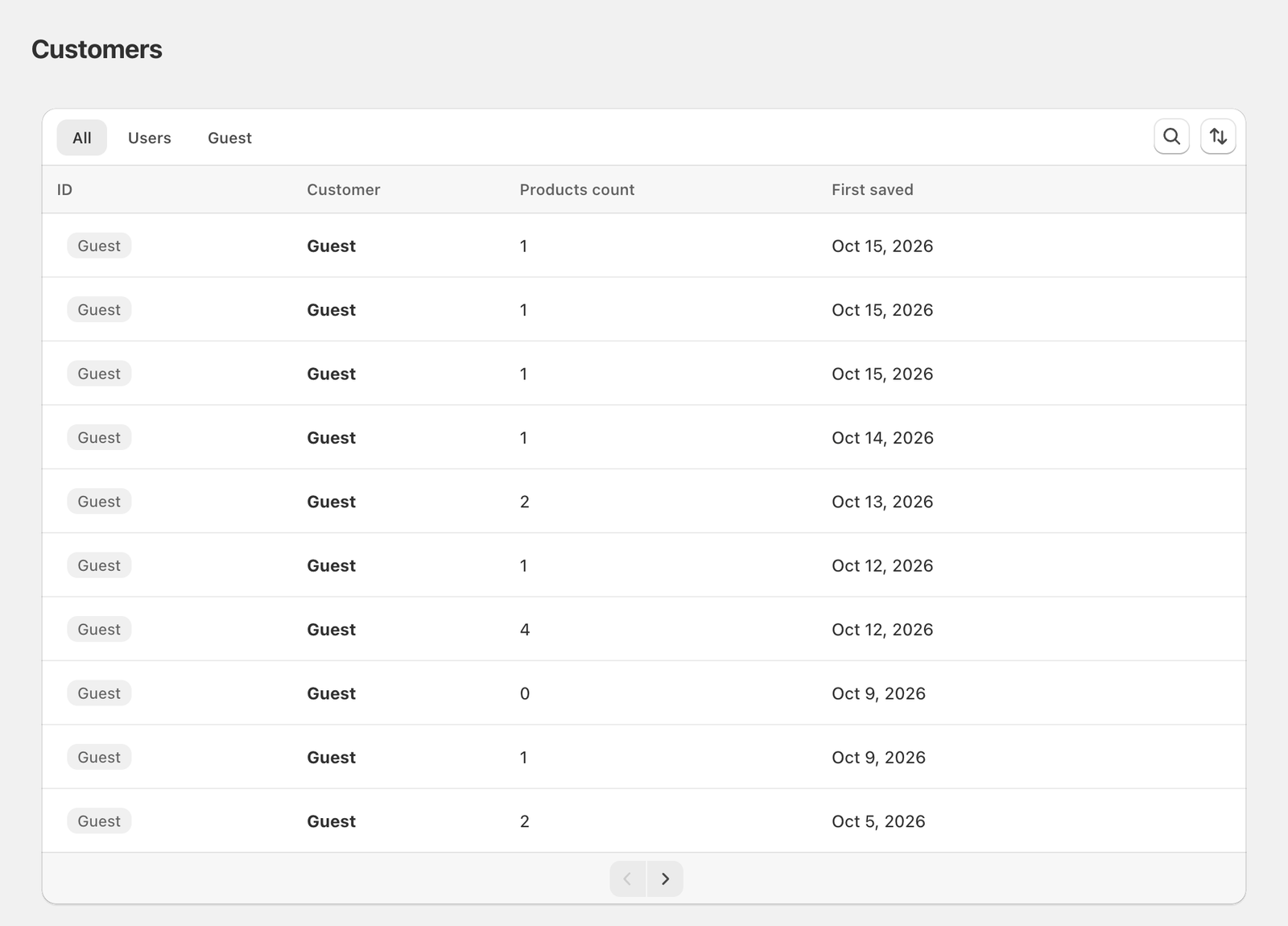The height and width of the screenshot is (926, 1288).
Task: Click Guest badge in Oct 14 row
Action: point(99,437)
